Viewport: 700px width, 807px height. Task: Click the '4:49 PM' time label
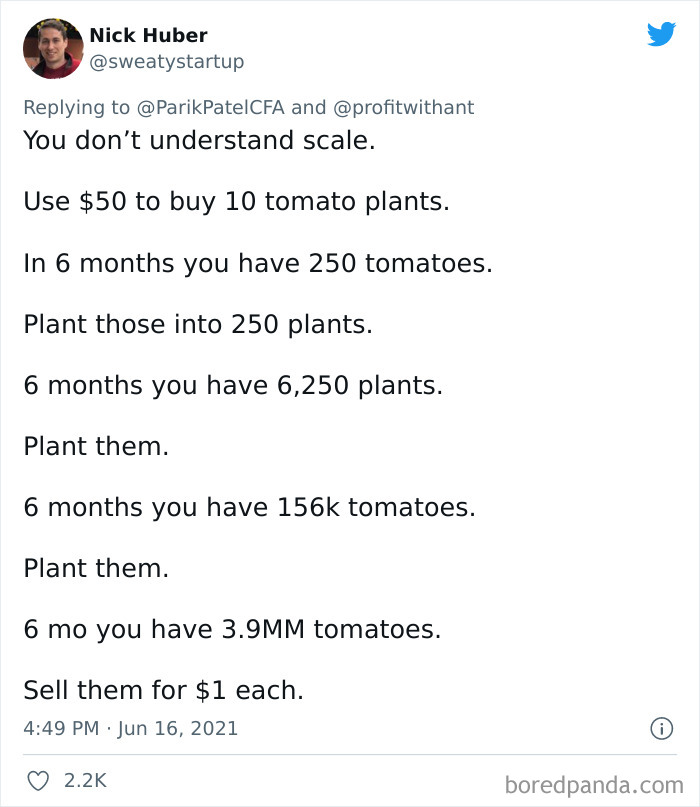click(x=58, y=729)
